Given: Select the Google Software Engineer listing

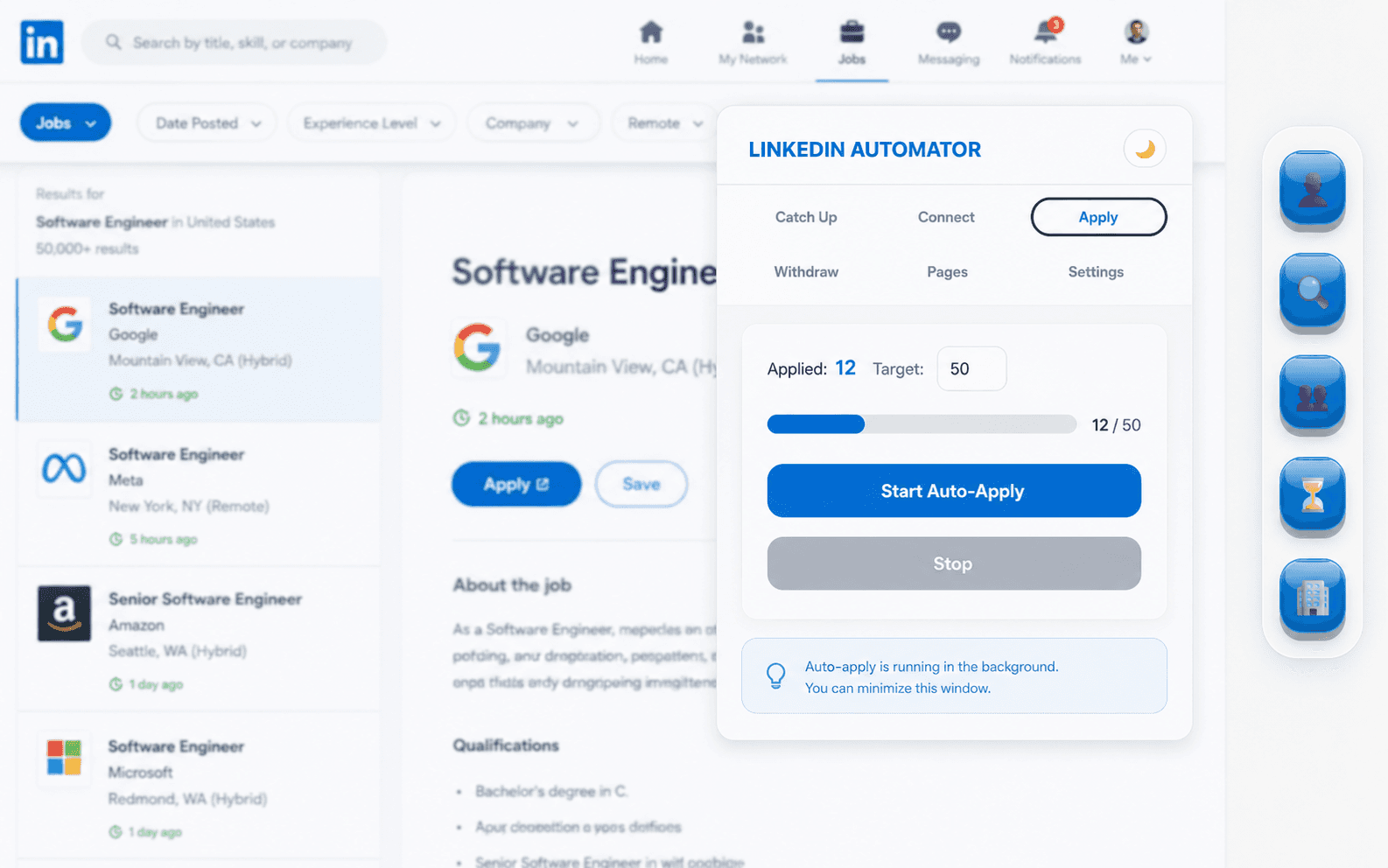Looking at the screenshot, I should point(200,350).
